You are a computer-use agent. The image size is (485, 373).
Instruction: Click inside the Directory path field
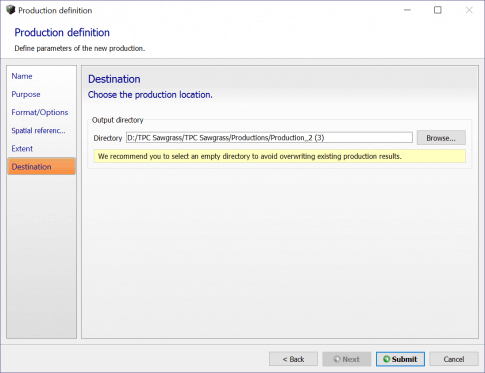click(269, 138)
